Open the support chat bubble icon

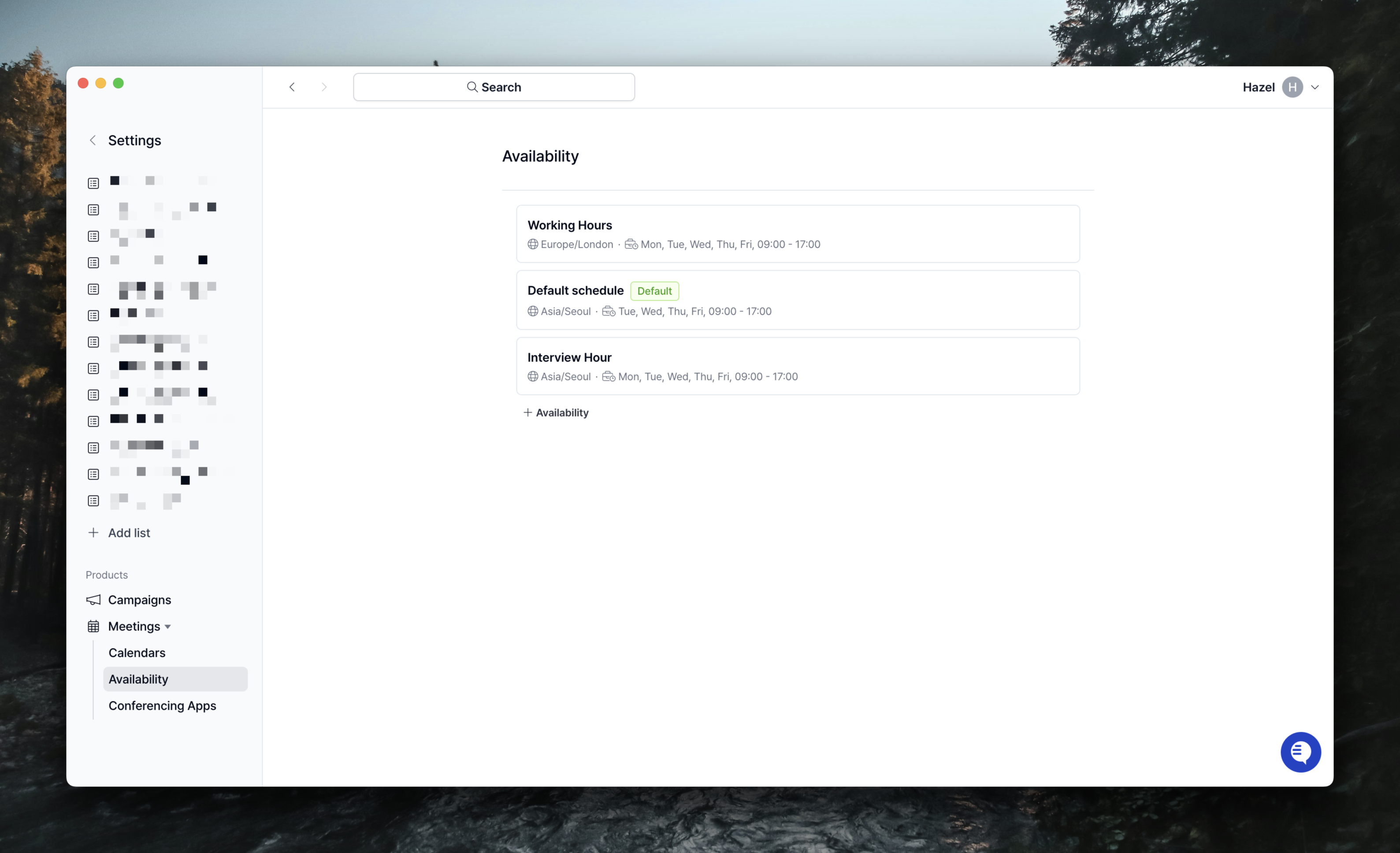pyautogui.click(x=1300, y=752)
